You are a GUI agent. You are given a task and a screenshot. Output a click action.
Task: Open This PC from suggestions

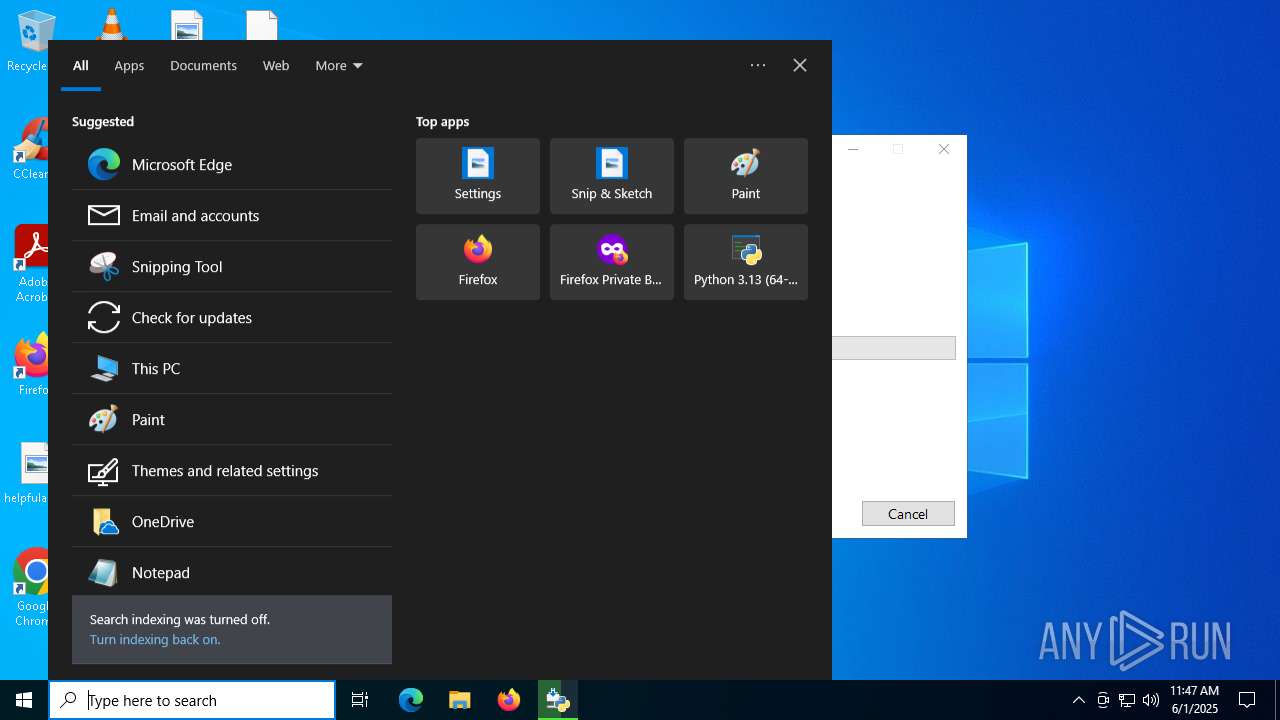click(x=231, y=369)
